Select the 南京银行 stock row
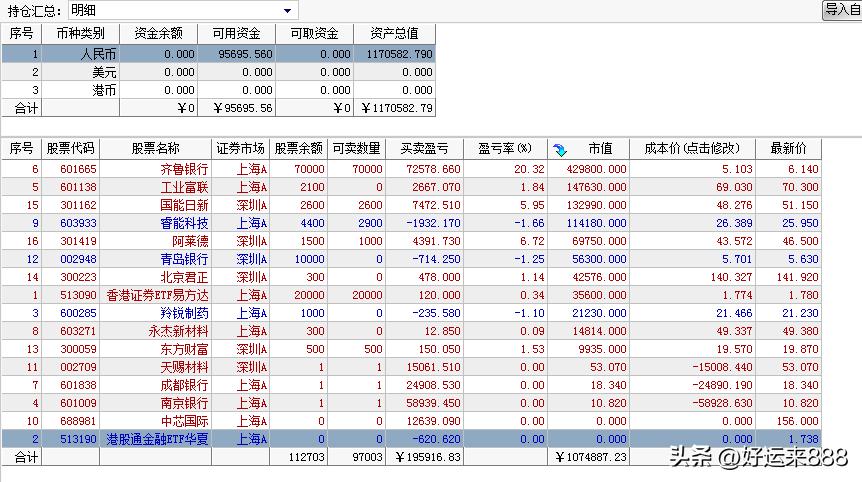This screenshot has height=482, width=862. pyautogui.click(x=411, y=403)
